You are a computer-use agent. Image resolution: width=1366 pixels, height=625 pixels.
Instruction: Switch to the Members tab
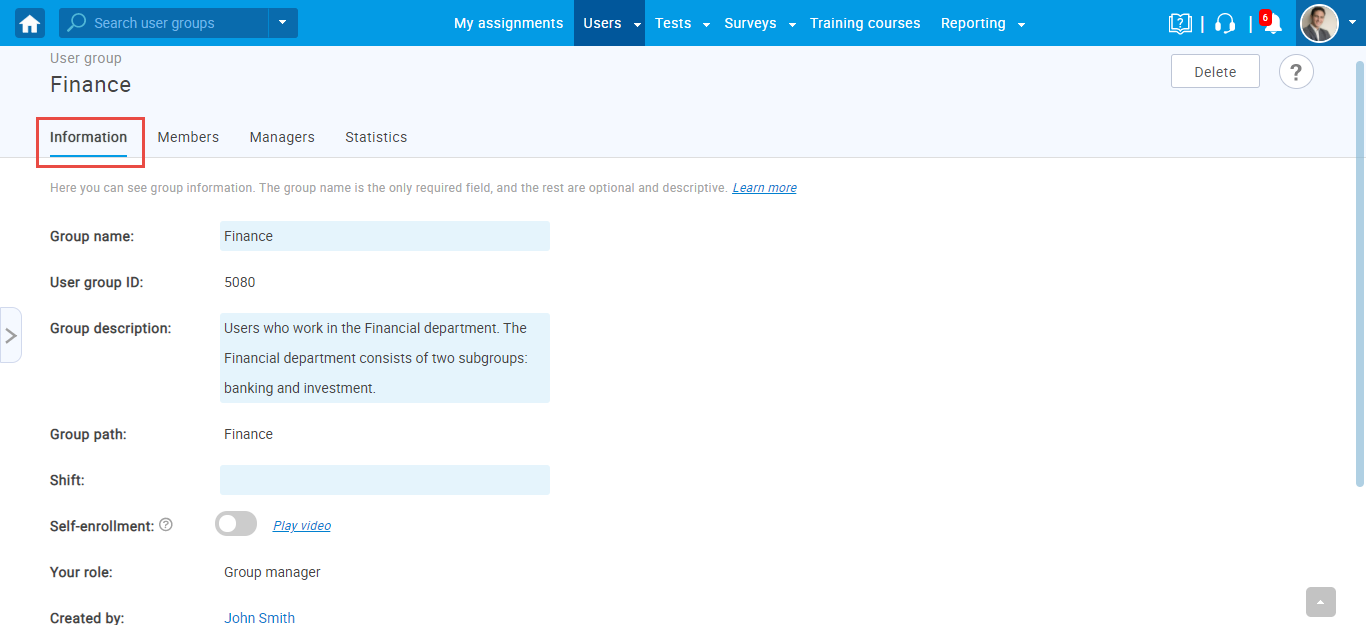[188, 137]
